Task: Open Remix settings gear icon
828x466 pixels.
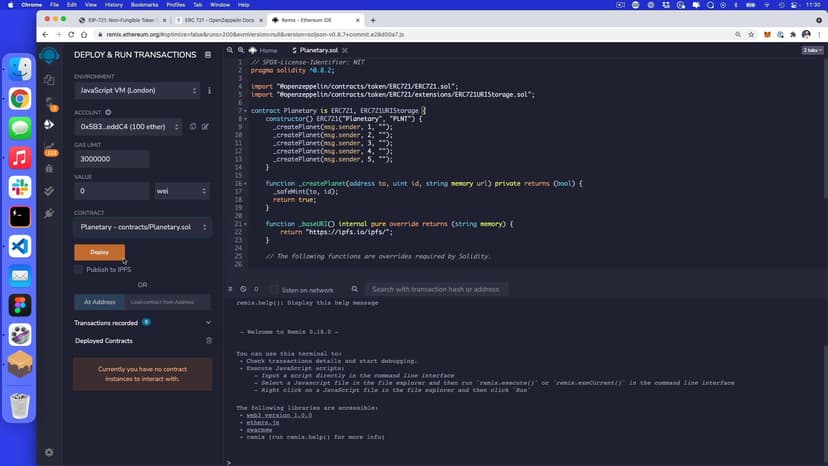Action: (x=49, y=452)
